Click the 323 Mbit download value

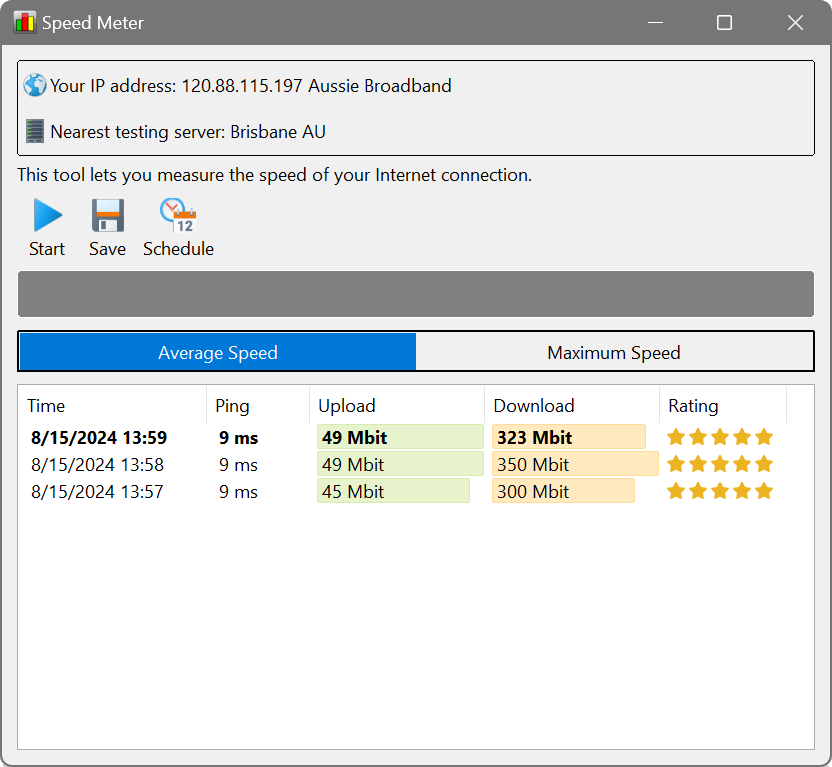pyautogui.click(x=534, y=437)
